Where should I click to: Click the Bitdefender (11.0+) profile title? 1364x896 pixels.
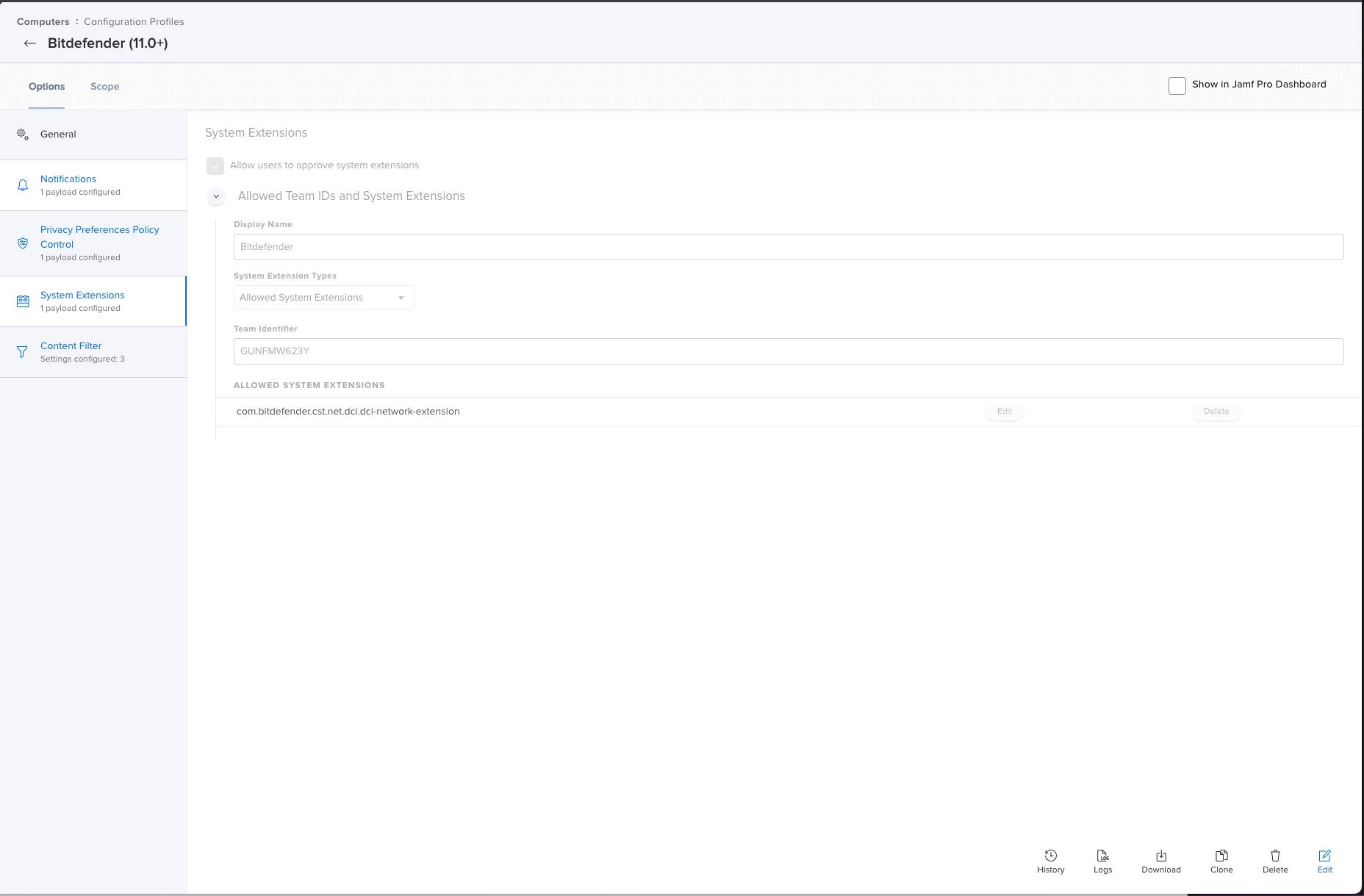[x=108, y=43]
